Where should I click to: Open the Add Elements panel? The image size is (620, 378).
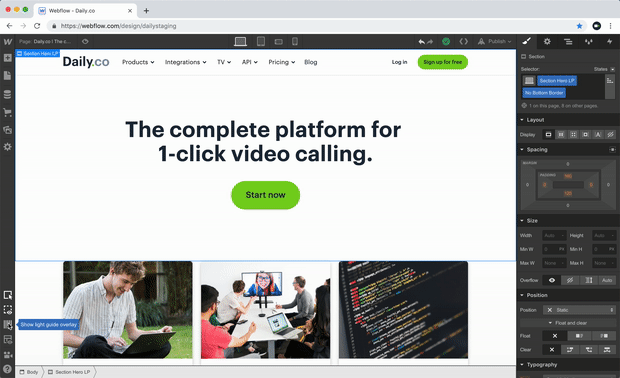coord(8,58)
